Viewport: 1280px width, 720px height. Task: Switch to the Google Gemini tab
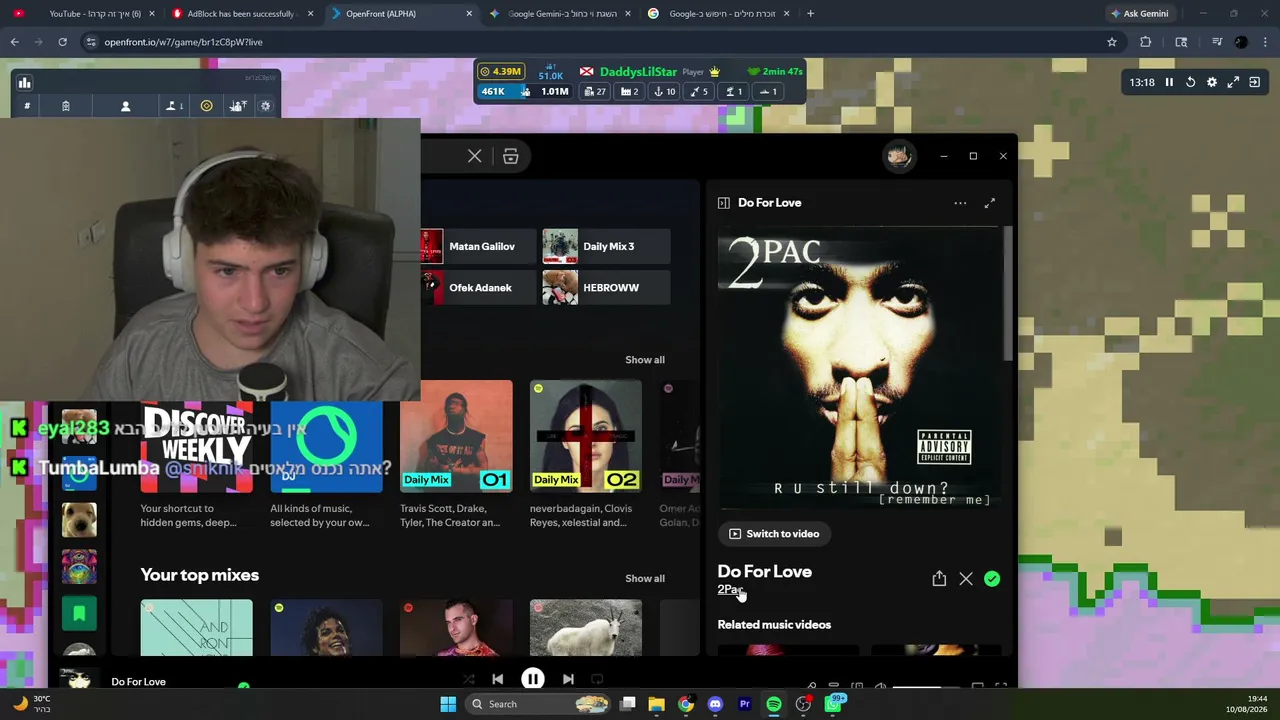click(560, 14)
